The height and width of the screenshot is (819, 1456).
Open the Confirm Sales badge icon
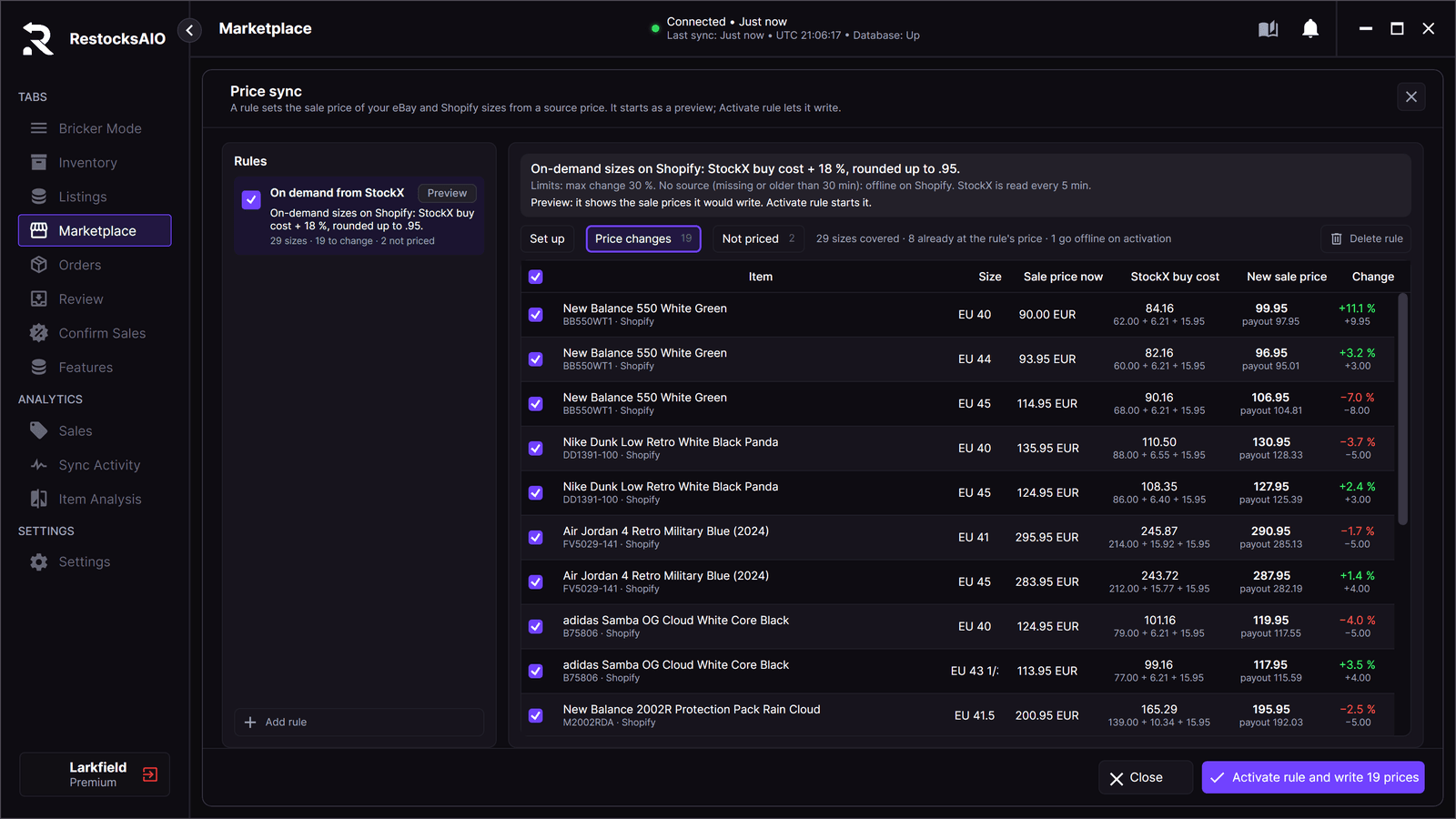tap(39, 333)
